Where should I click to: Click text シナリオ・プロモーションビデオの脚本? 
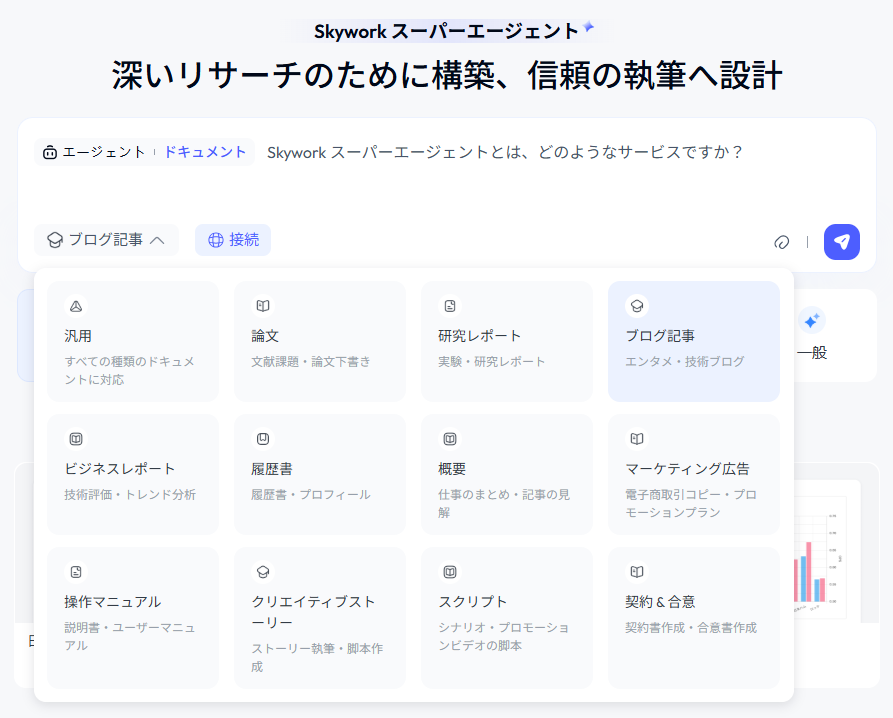pyautogui.click(x=503, y=637)
